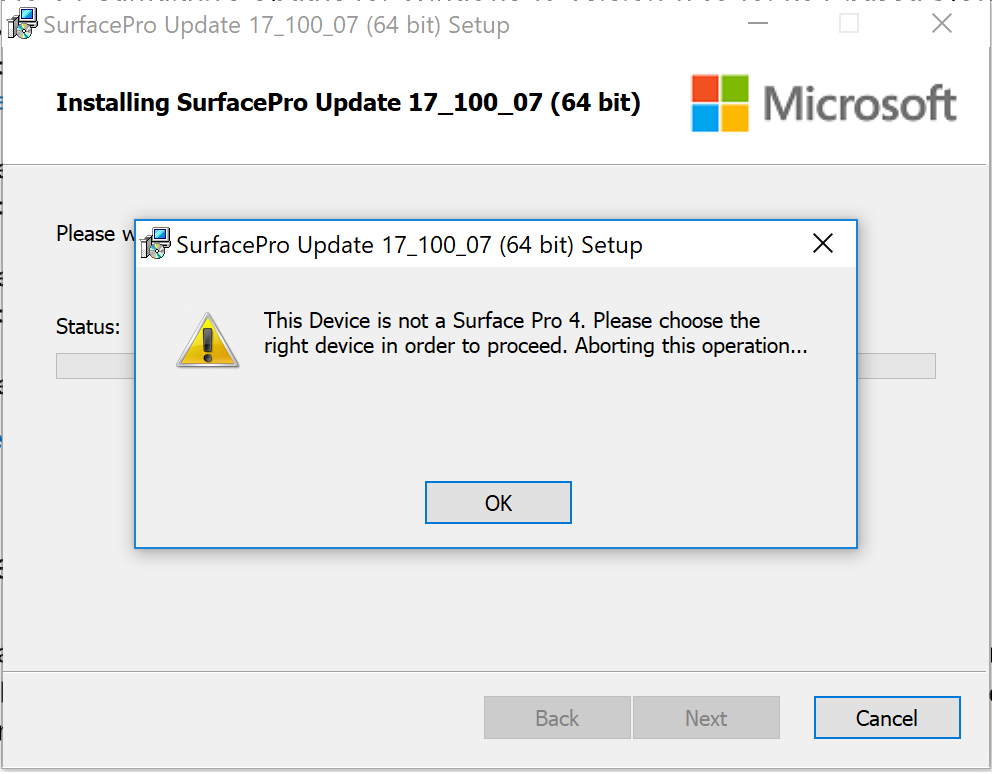
Task: Close the warning dialog with its X
Action: tap(822, 244)
